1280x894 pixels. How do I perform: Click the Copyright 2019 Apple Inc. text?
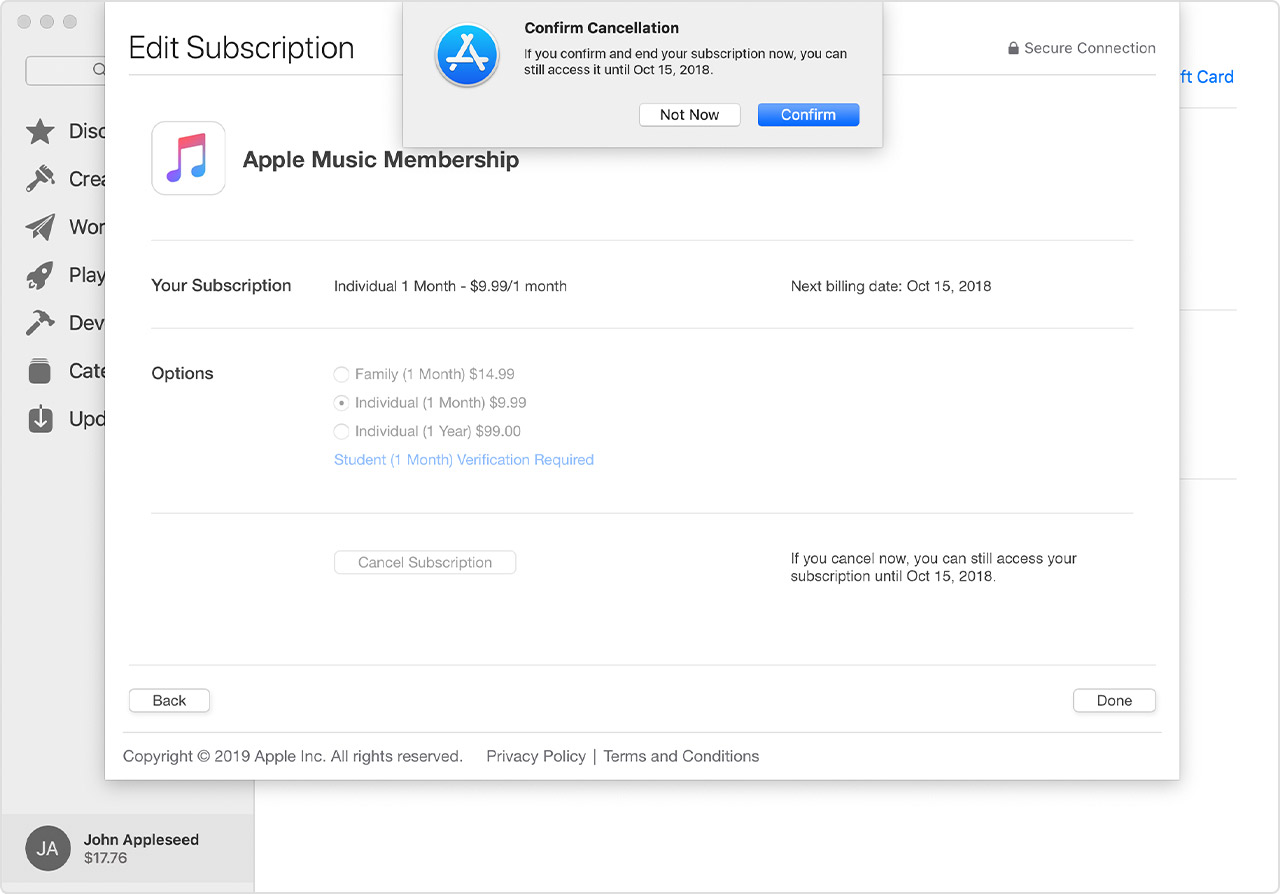[x=293, y=756]
